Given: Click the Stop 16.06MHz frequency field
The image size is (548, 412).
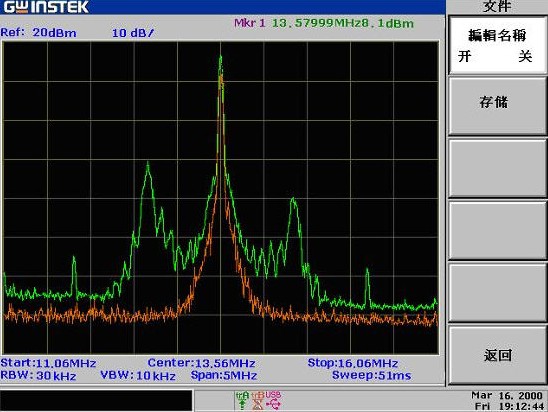Looking at the screenshot, I should click(x=353, y=363).
